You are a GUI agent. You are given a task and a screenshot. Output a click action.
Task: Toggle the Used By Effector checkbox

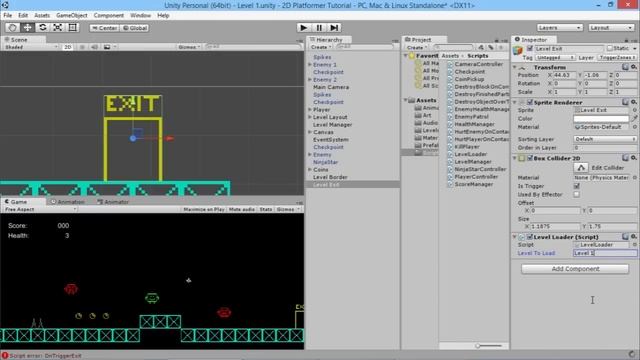tap(576, 194)
